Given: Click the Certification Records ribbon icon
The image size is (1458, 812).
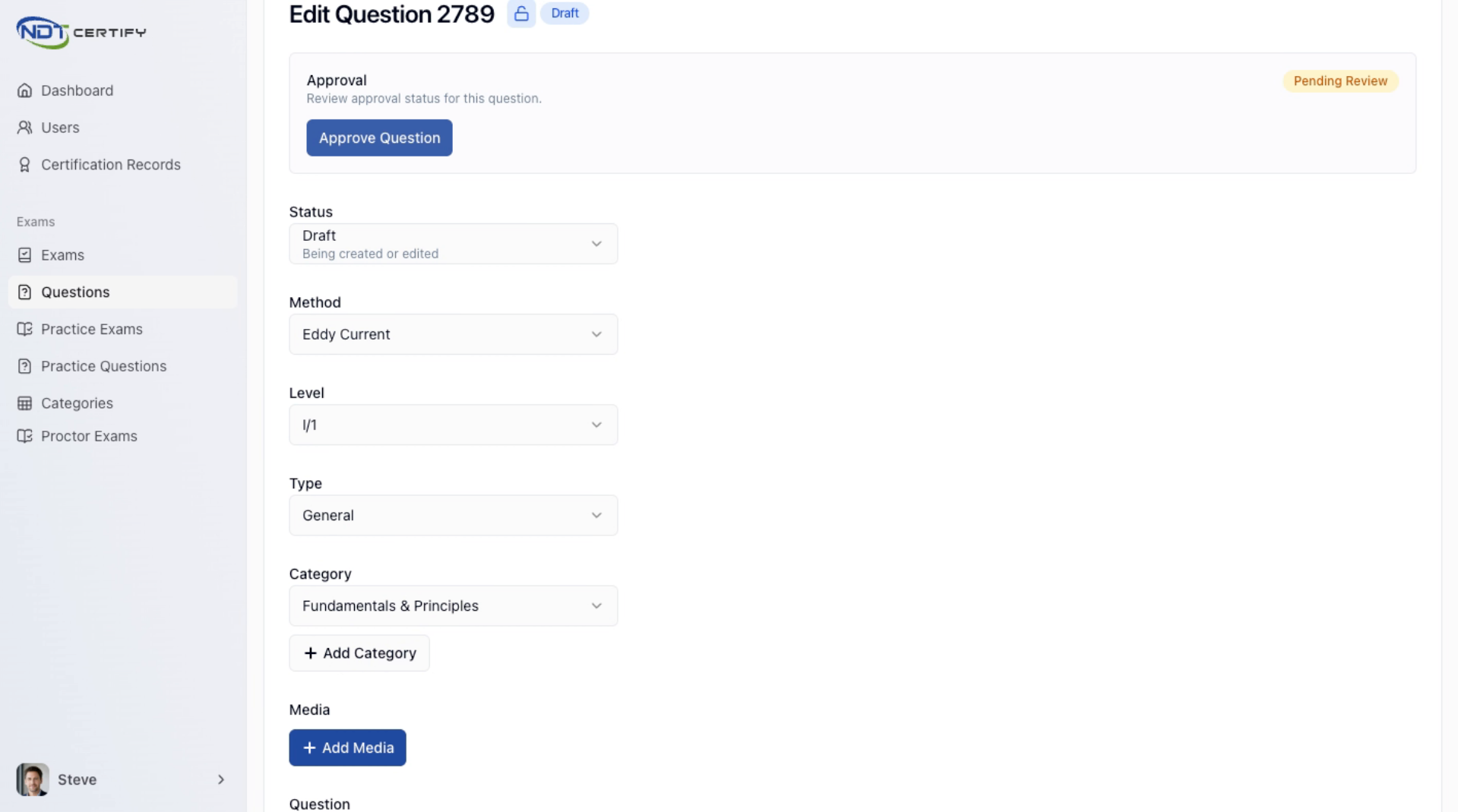Looking at the screenshot, I should [25, 165].
